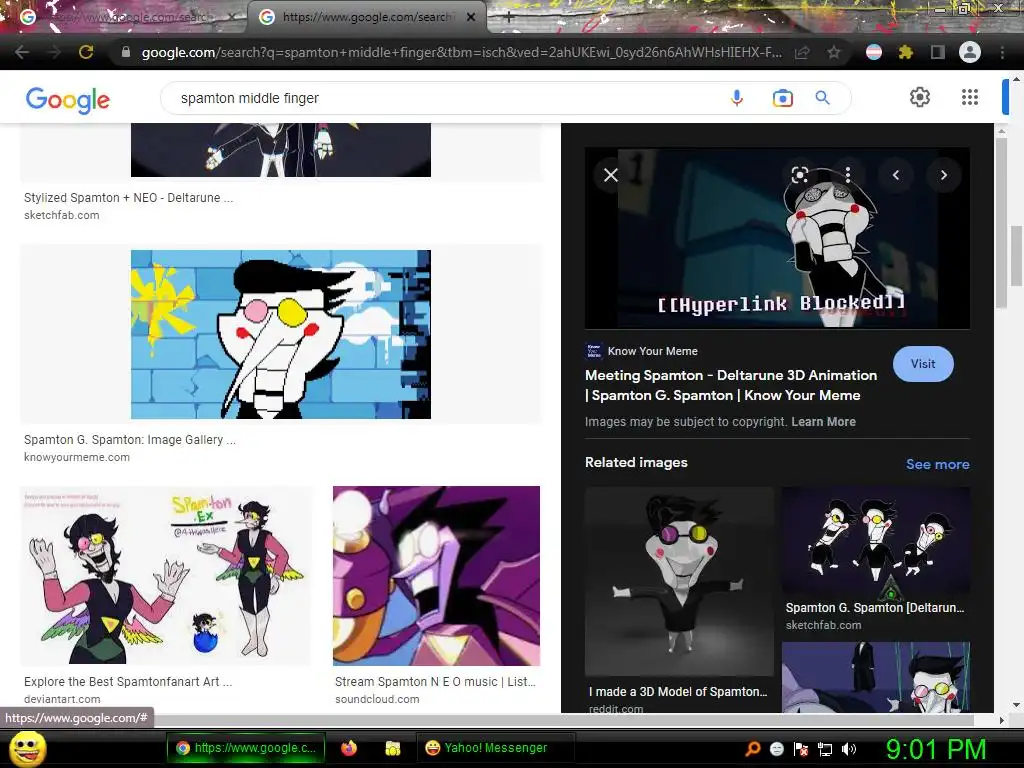This screenshot has height=768, width=1024.
Task: Click the horizontal scrollbar right arrow
Action: tap(1002, 720)
